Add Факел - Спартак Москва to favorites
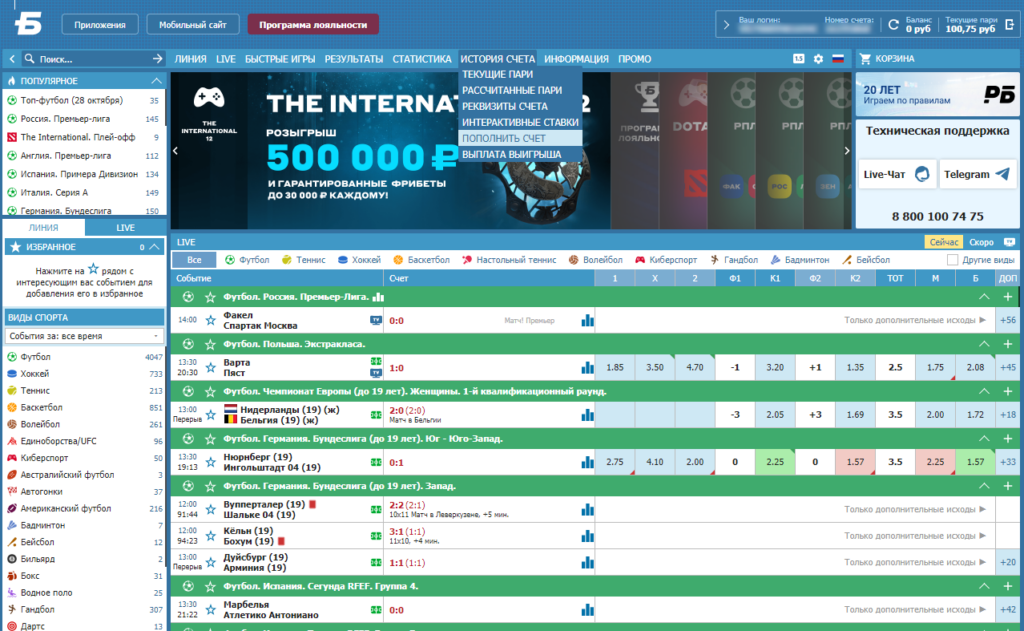The height and width of the screenshot is (631, 1024). [210, 320]
